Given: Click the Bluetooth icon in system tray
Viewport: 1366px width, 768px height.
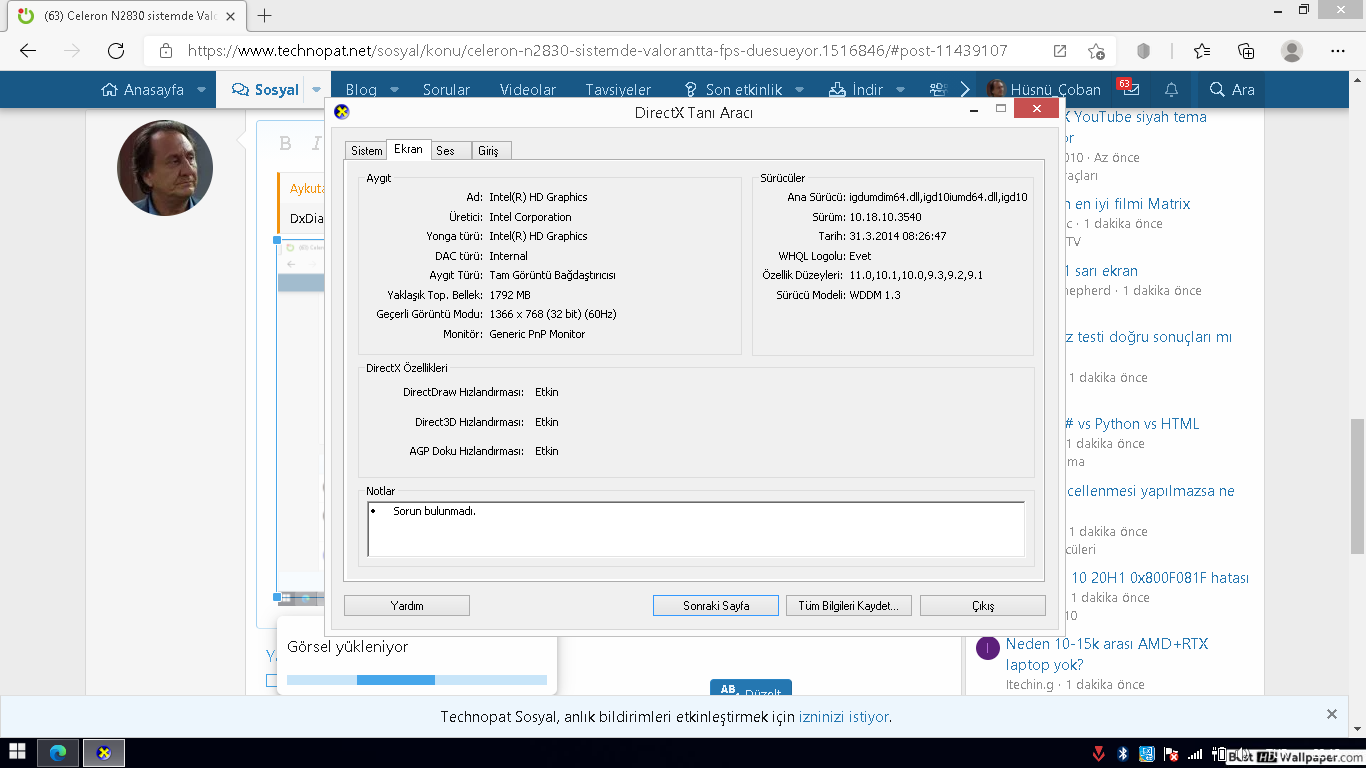Looking at the screenshot, I should (x=1122, y=753).
